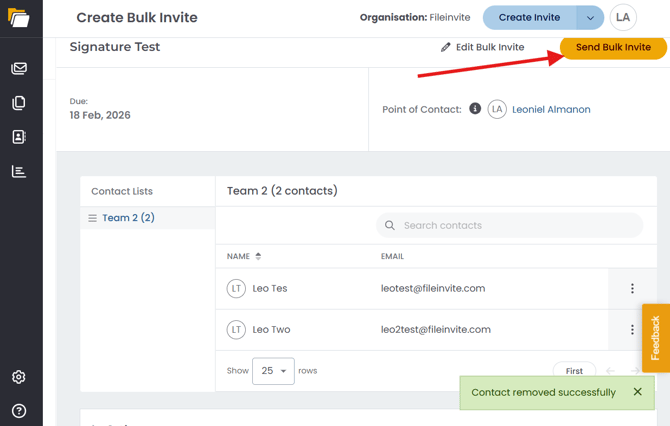Screen dimensions: 670x426
Task: Click Edit Bulk Invite
Action: [482, 47]
